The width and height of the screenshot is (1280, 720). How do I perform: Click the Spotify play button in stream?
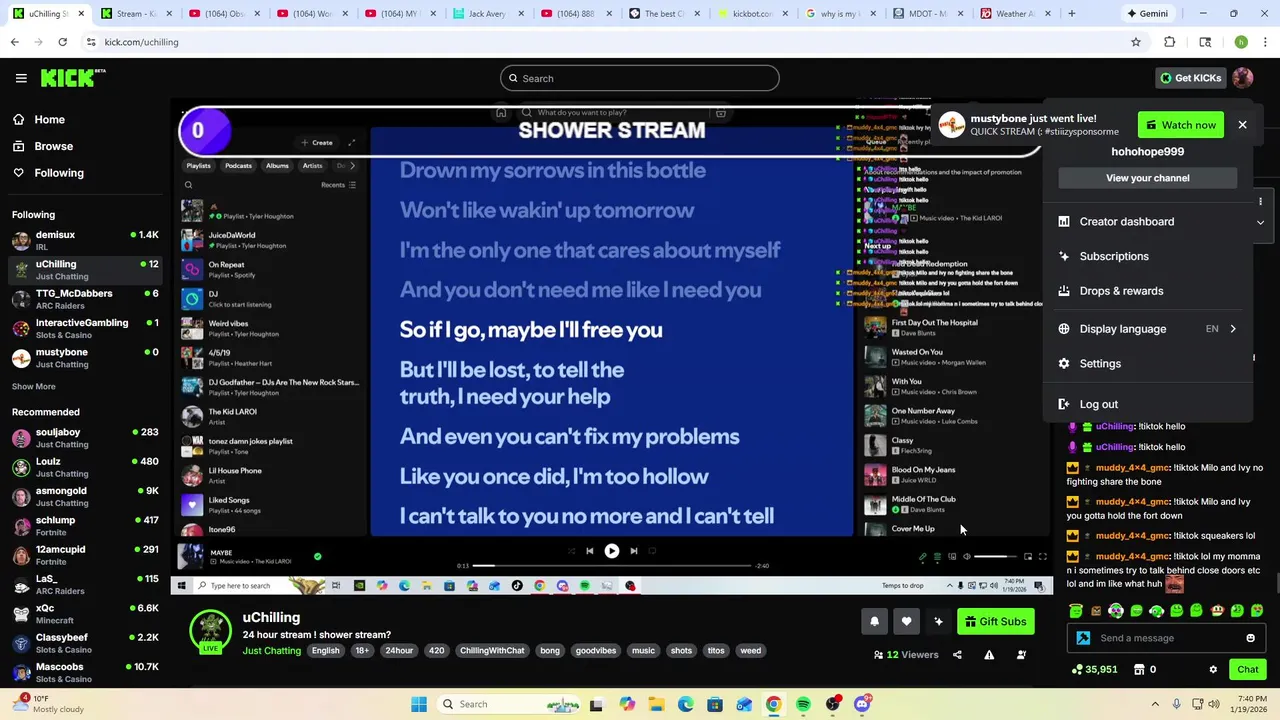611,551
